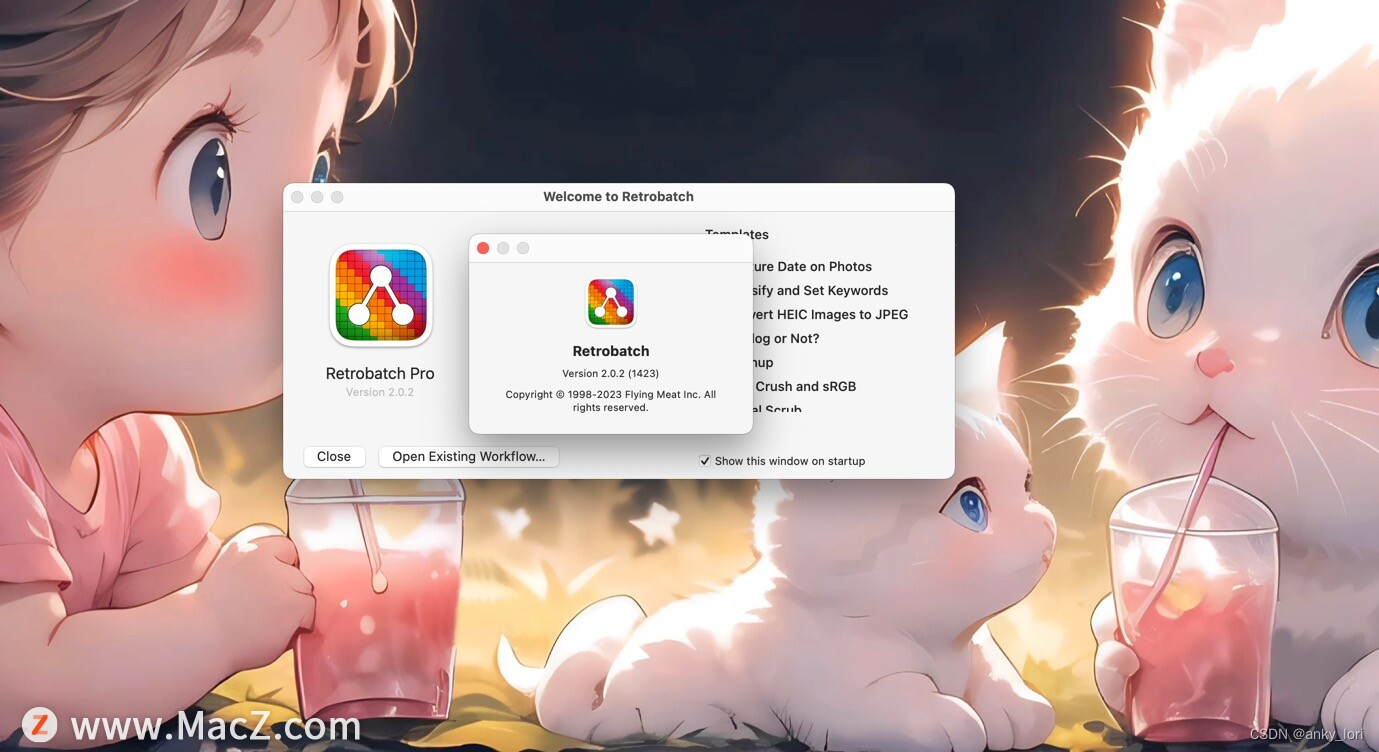Toggle the Show this window on startup checkbox
Viewport: 1379px width, 752px height.
click(705, 461)
